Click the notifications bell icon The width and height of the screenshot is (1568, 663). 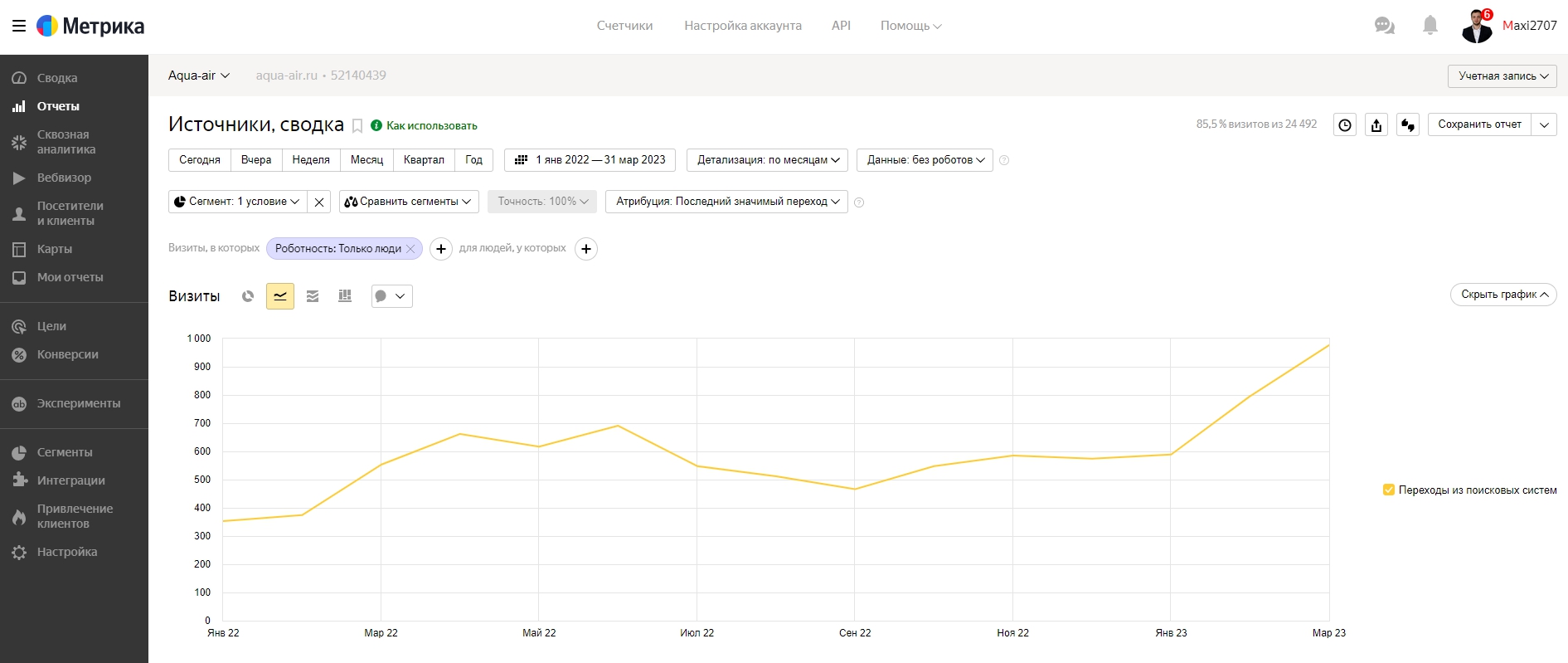pos(1430,26)
